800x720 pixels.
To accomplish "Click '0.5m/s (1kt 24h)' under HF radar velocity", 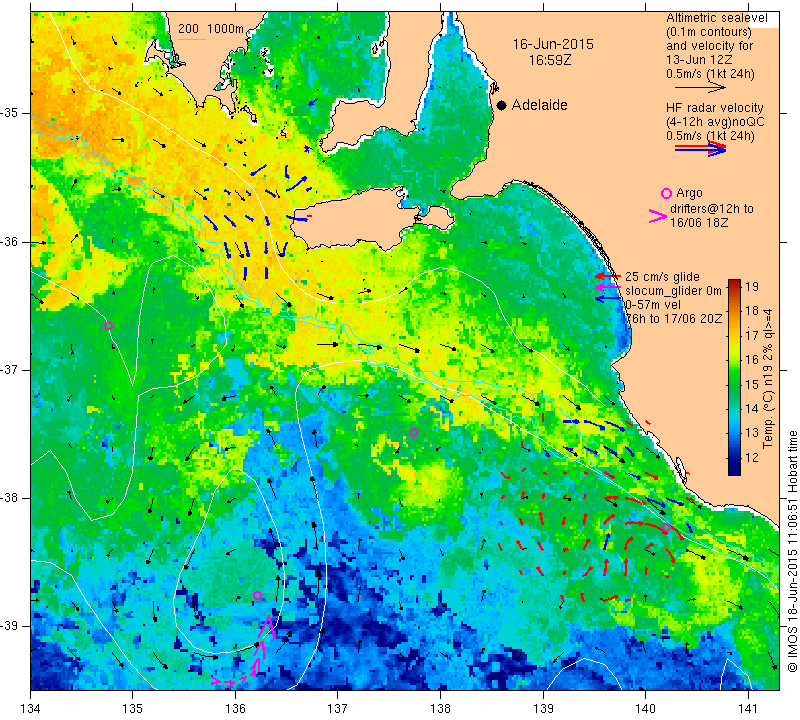I will click(x=710, y=136).
